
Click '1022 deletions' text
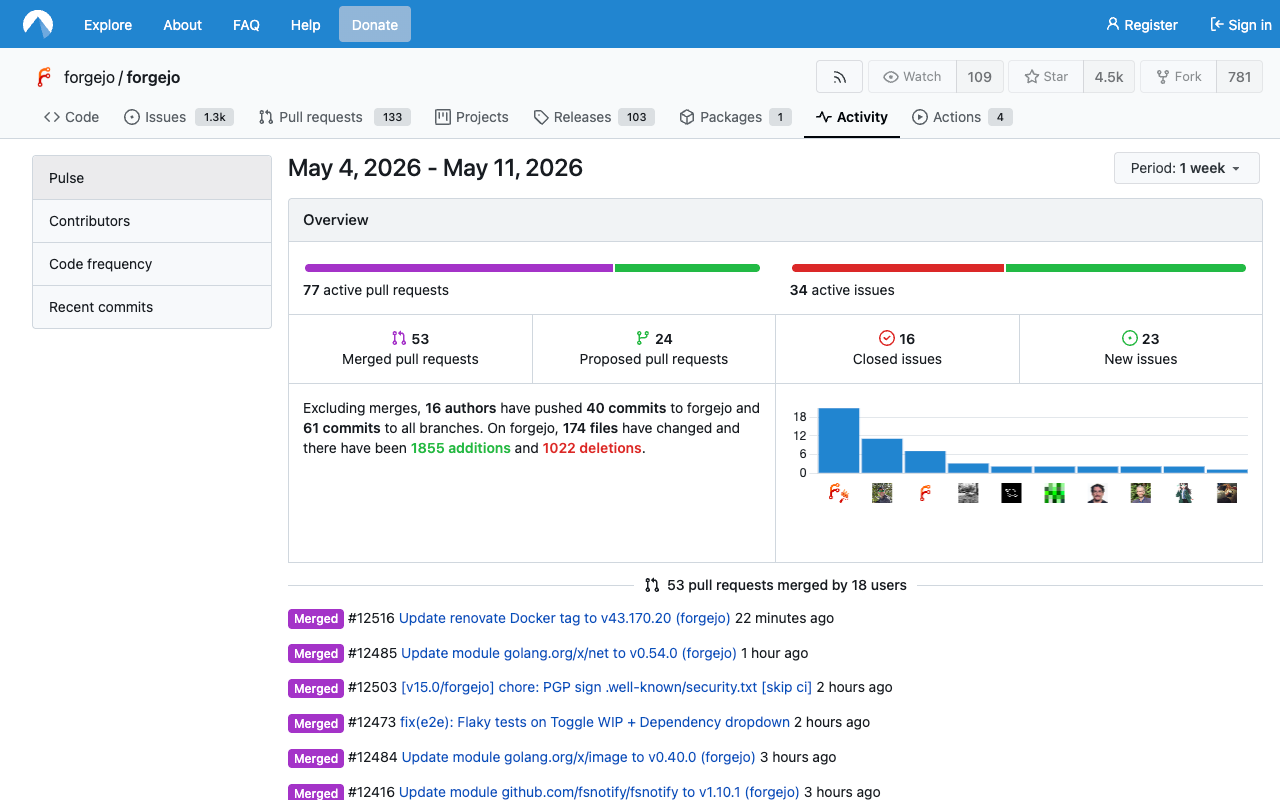pyautogui.click(x=592, y=448)
